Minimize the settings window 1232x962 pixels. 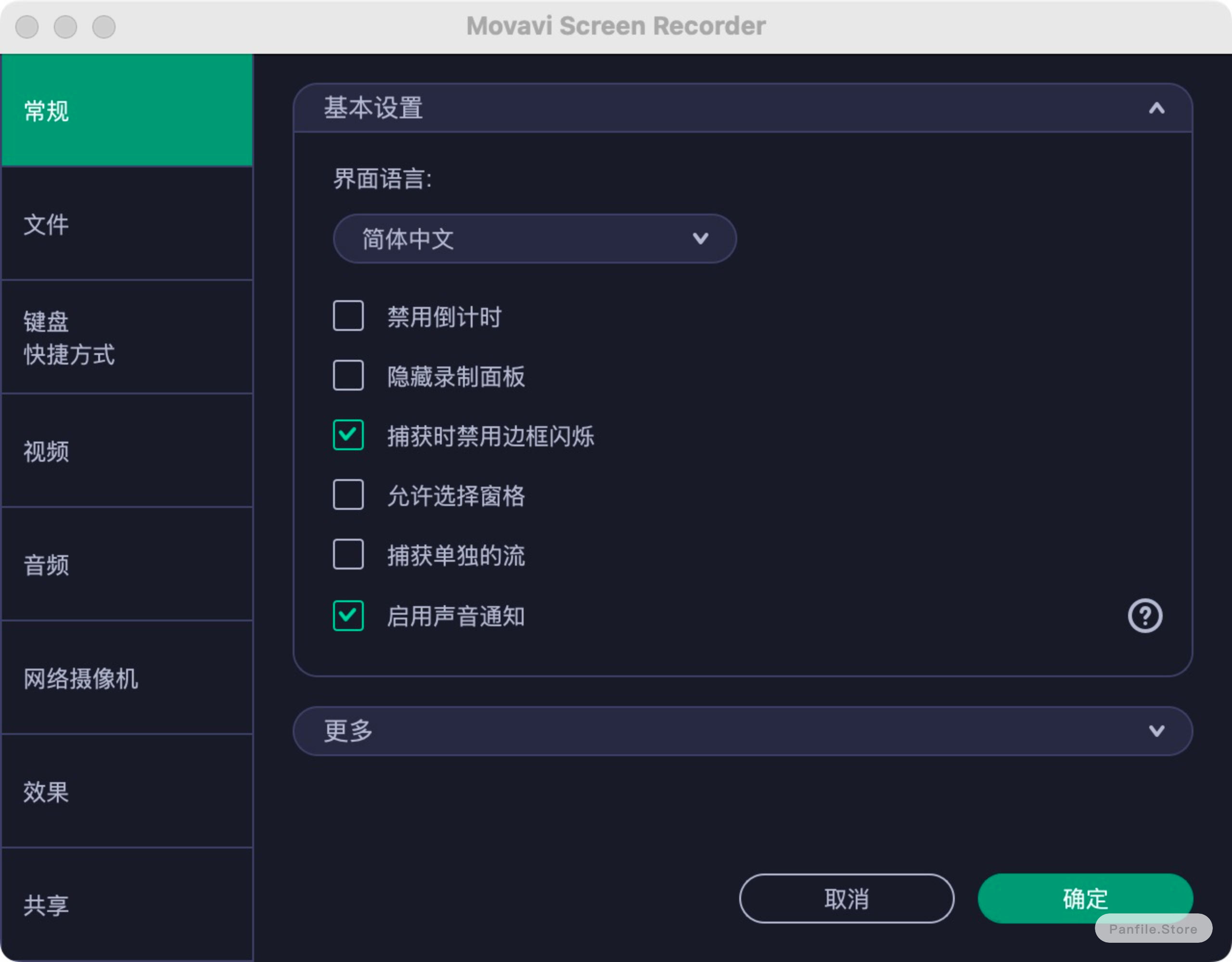click(65, 26)
